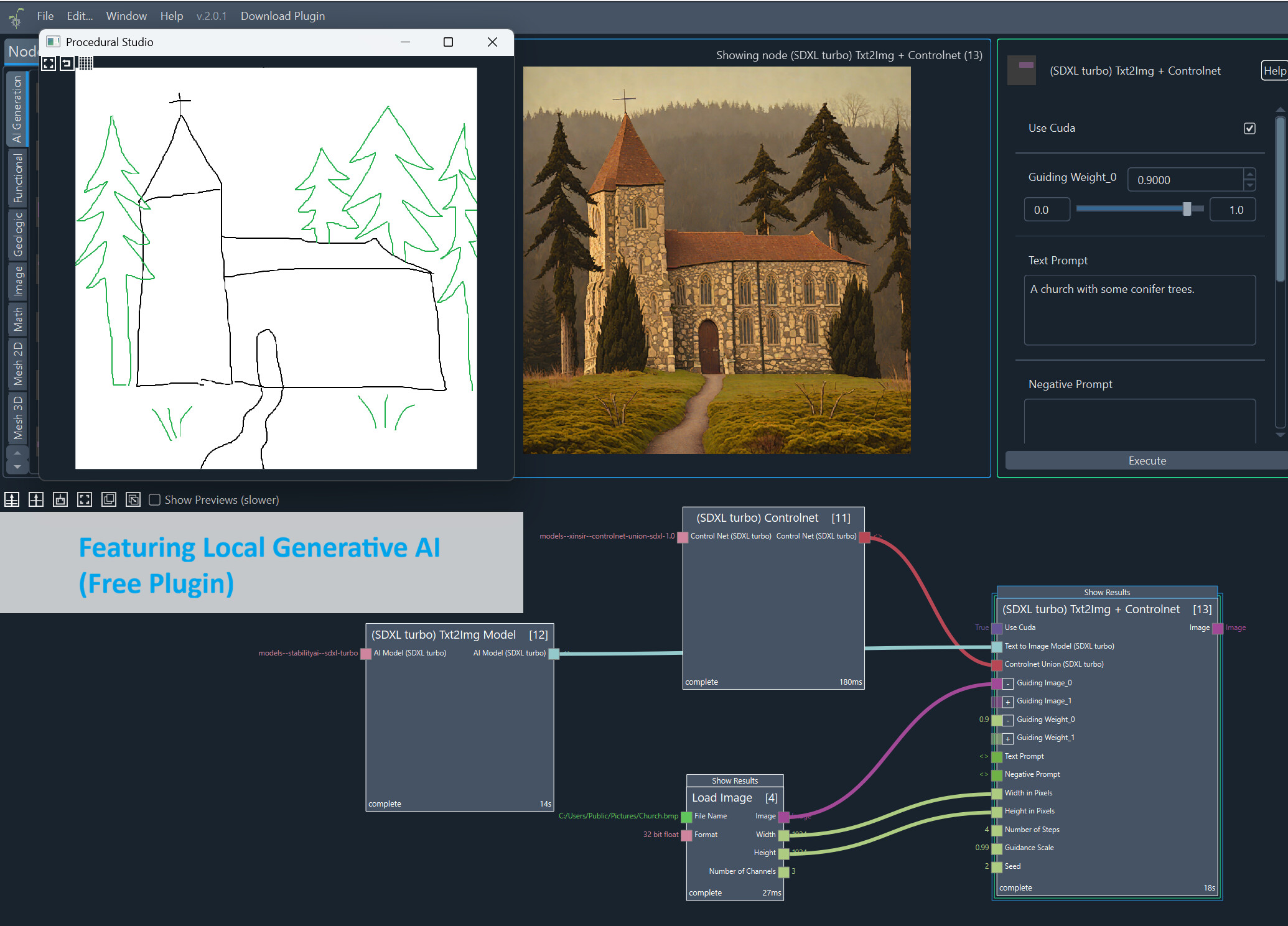The width and height of the screenshot is (1288, 926).
Task: Open the Window menu
Action: 126,16
